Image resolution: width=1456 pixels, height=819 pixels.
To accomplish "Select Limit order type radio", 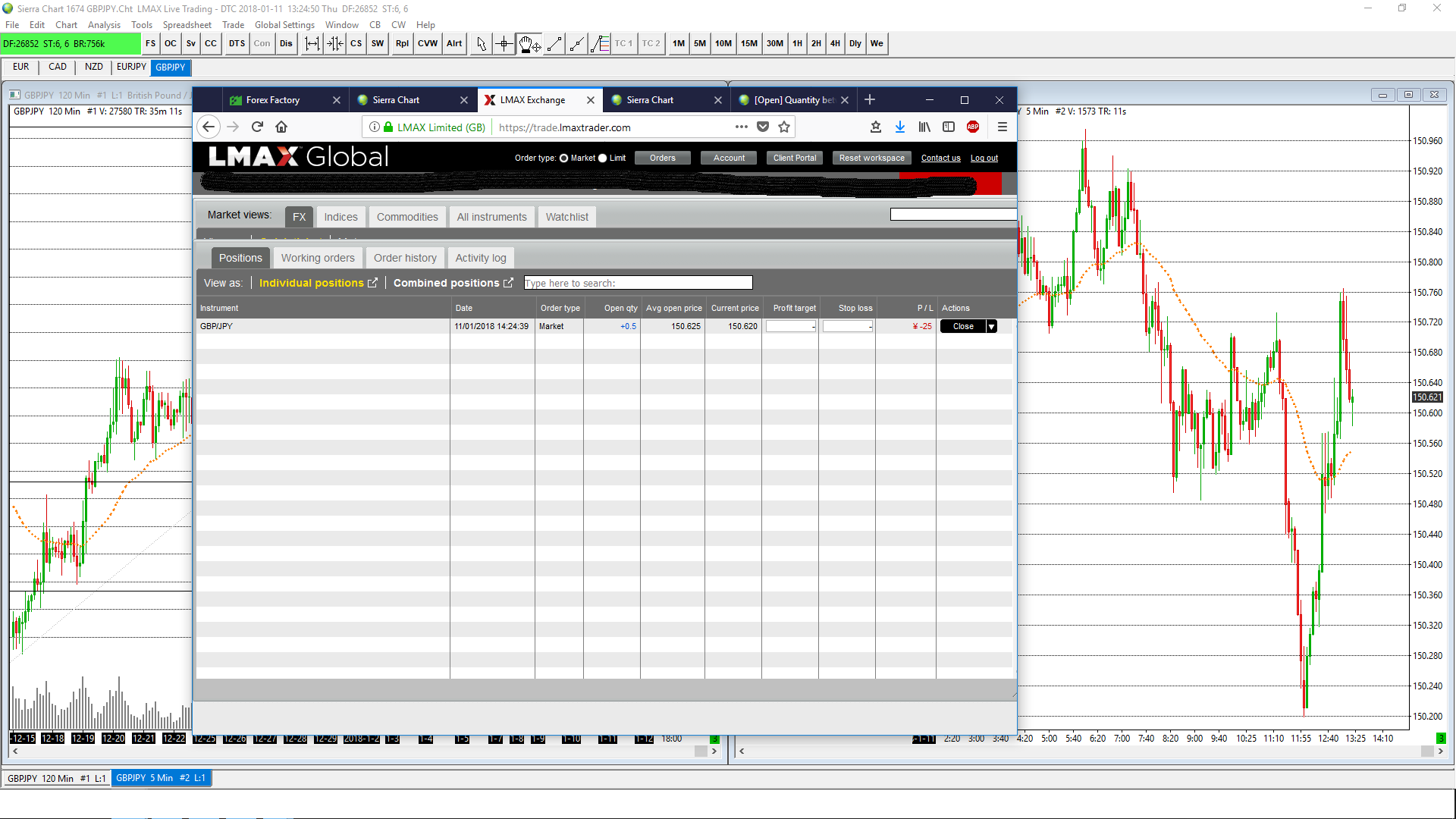I will (603, 158).
